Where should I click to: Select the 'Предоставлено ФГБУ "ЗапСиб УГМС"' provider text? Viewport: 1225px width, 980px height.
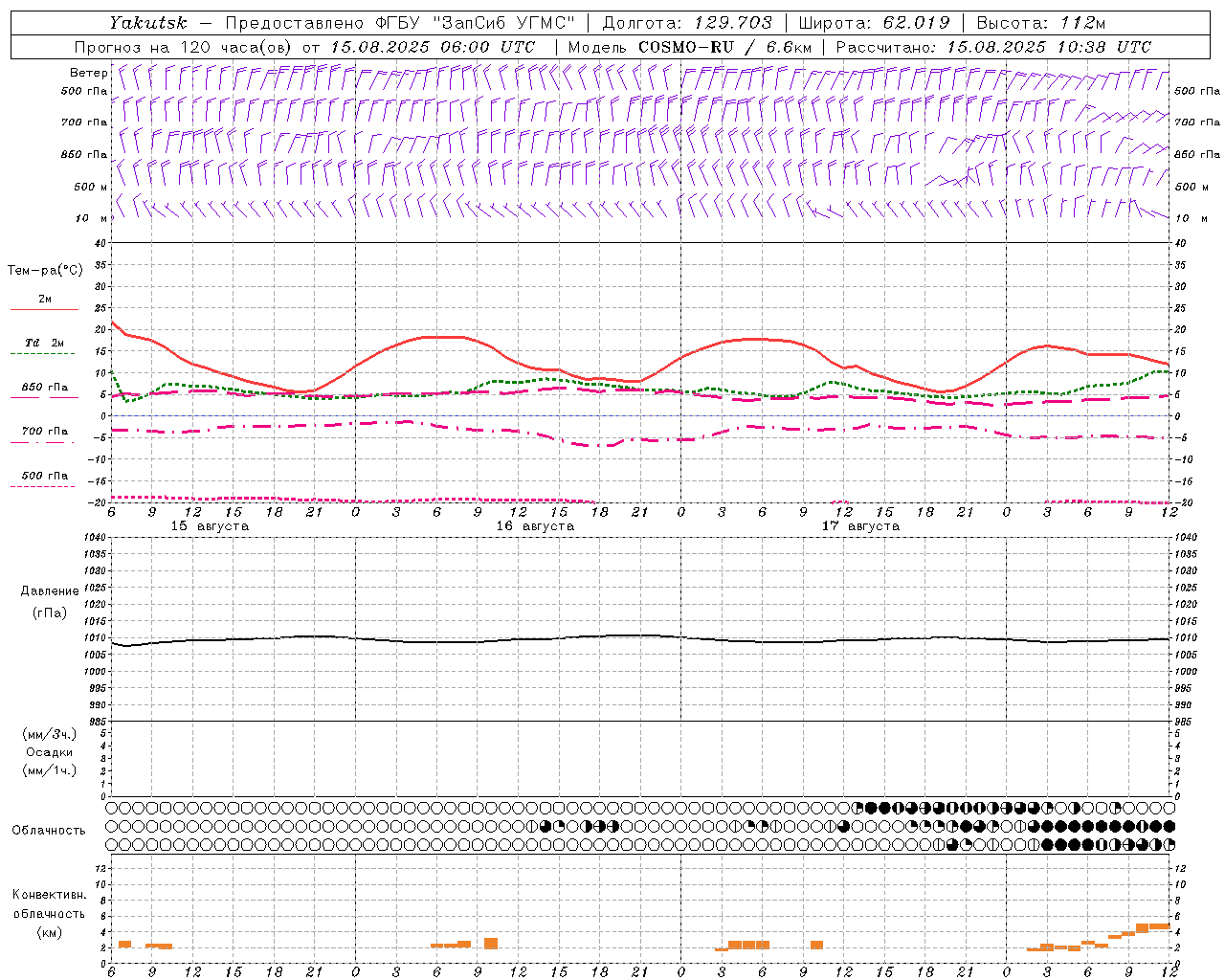[x=400, y=23]
